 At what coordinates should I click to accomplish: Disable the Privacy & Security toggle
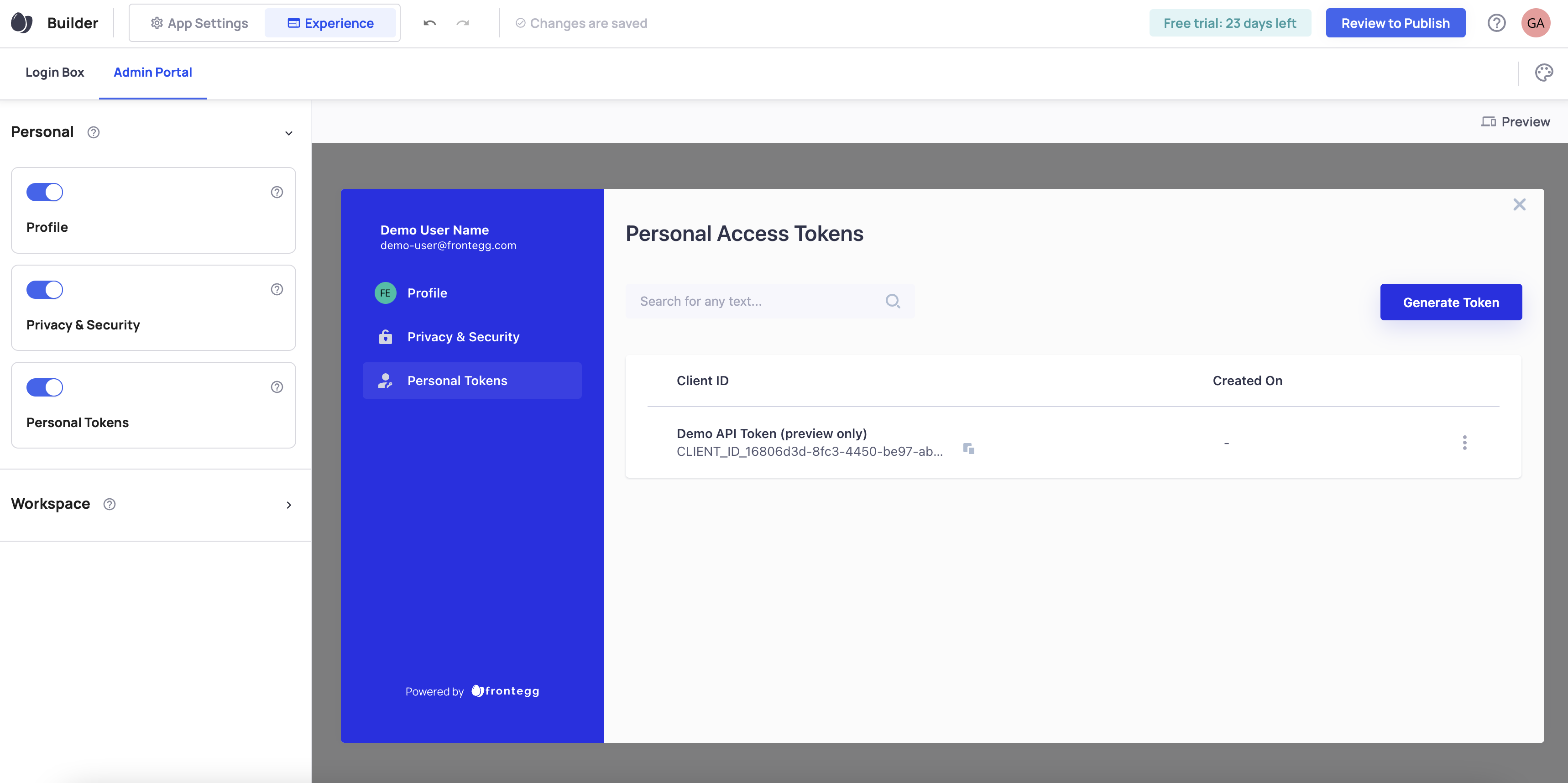click(x=44, y=290)
